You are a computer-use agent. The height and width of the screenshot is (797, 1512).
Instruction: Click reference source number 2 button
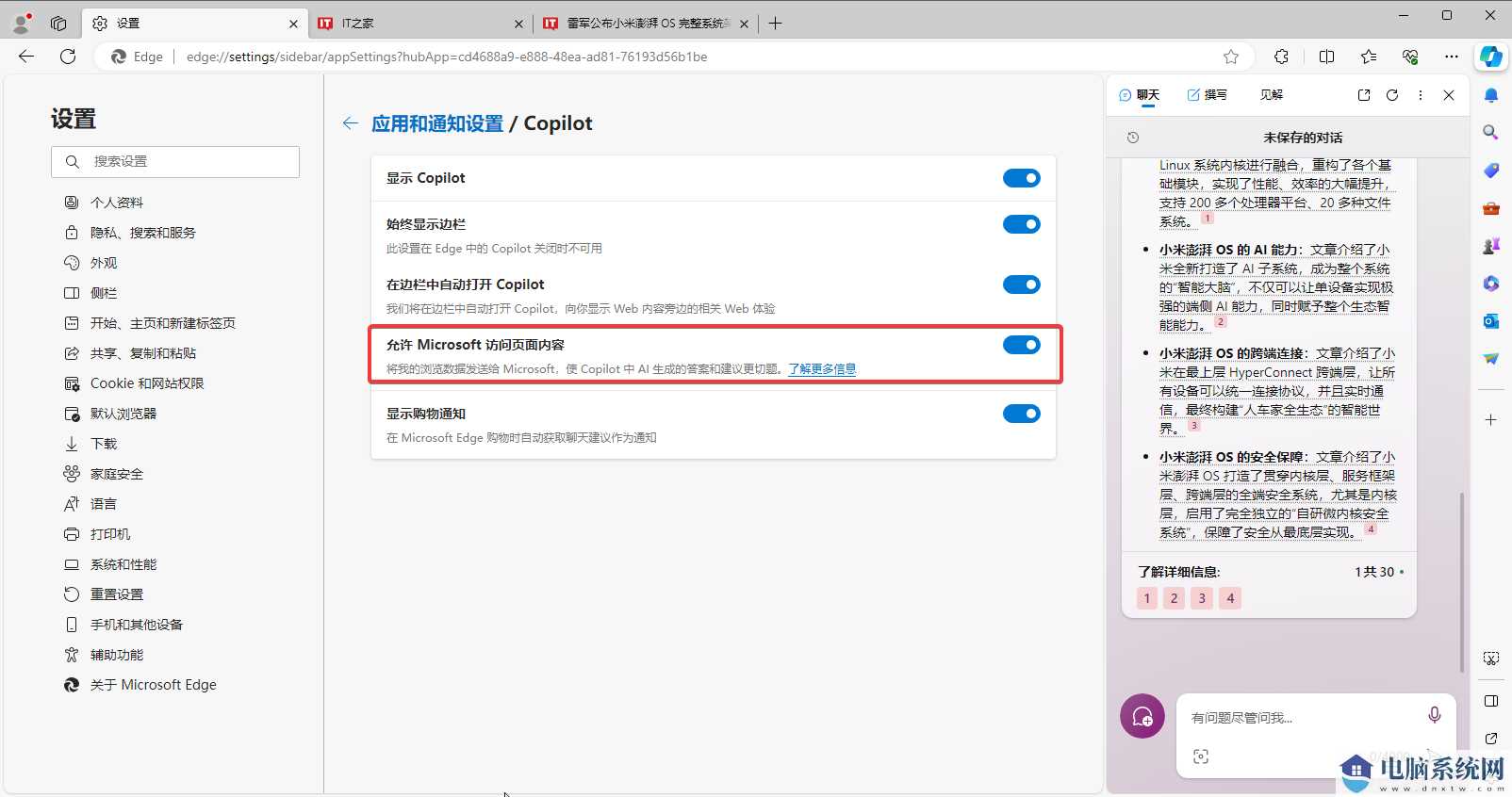click(1175, 598)
